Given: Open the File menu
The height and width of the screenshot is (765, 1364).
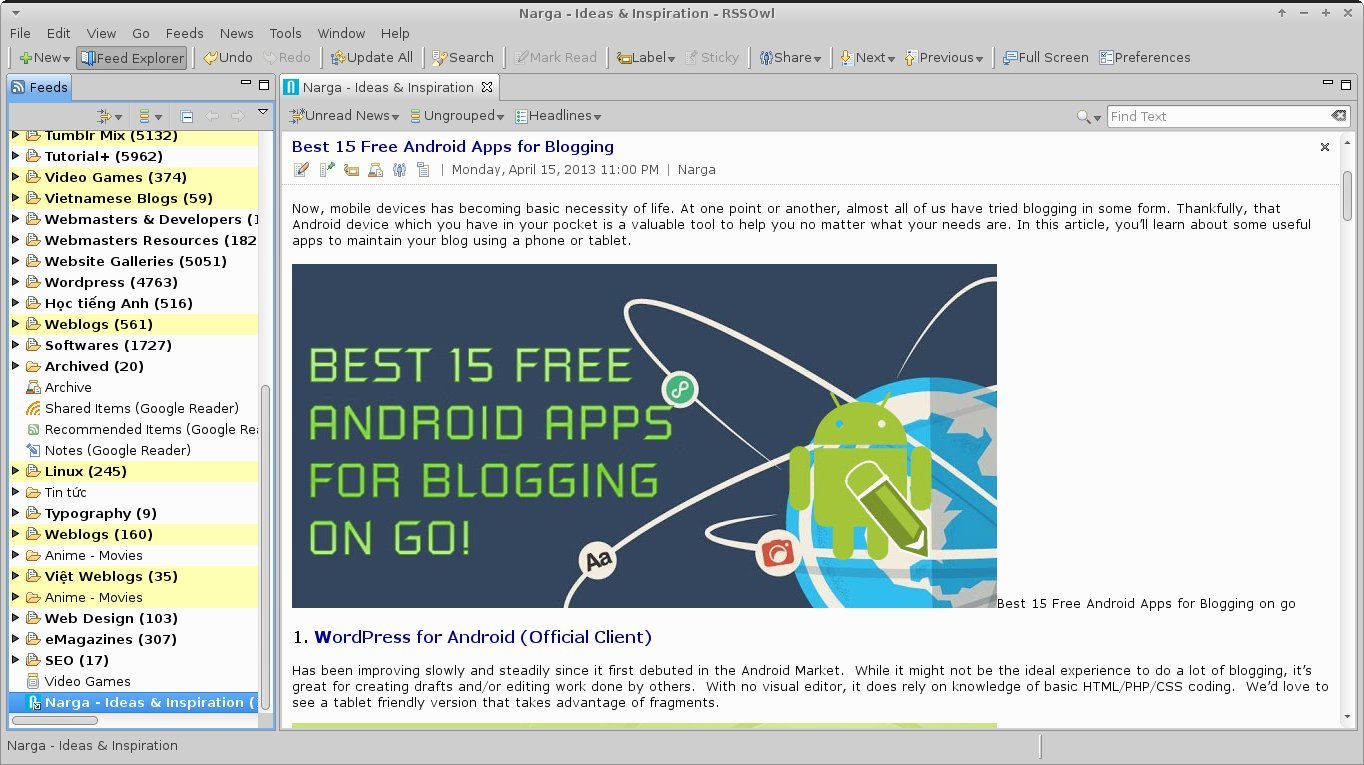Looking at the screenshot, I should [20, 33].
